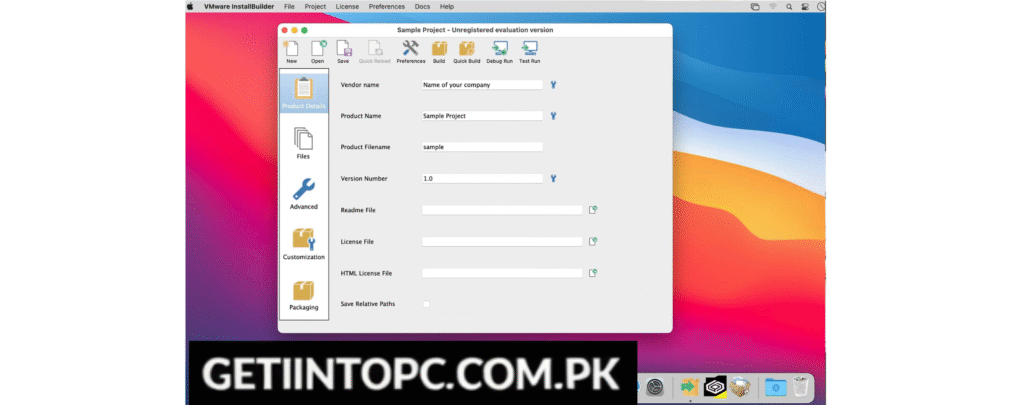Toggle the Save Relative Paths checkbox
Image resolution: width=1024 pixels, height=405 pixels.
pyautogui.click(x=426, y=304)
